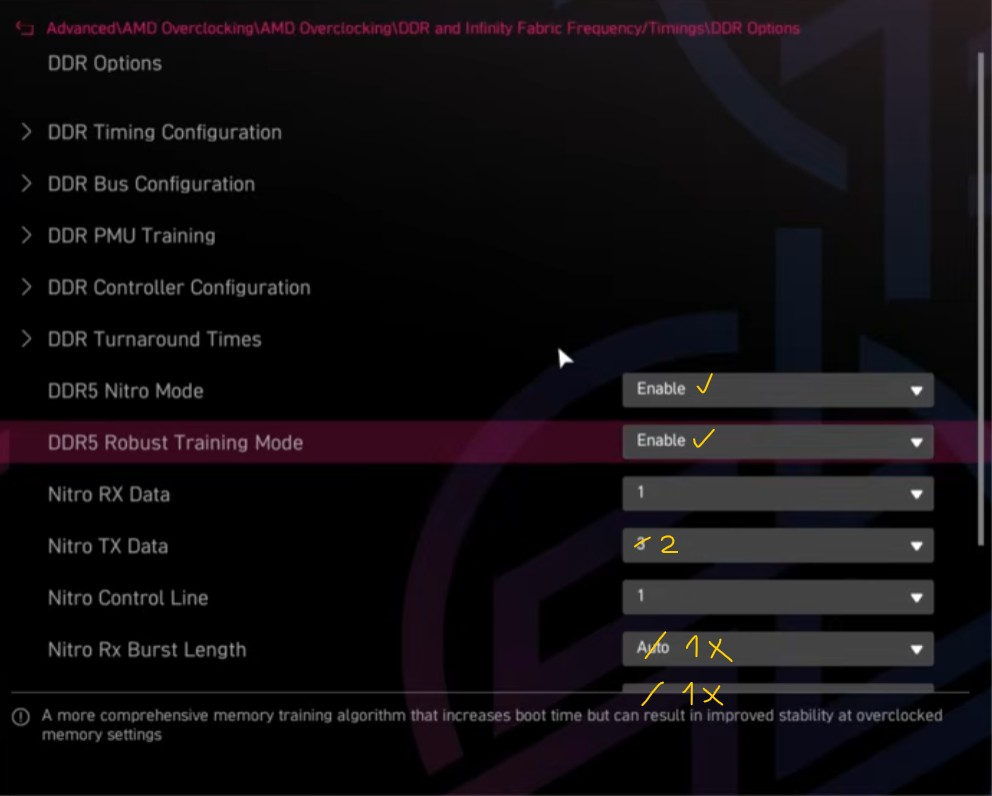
Task: Click the Nitro Rx Burst Length dropdown arrow
Action: pos(916,649)
